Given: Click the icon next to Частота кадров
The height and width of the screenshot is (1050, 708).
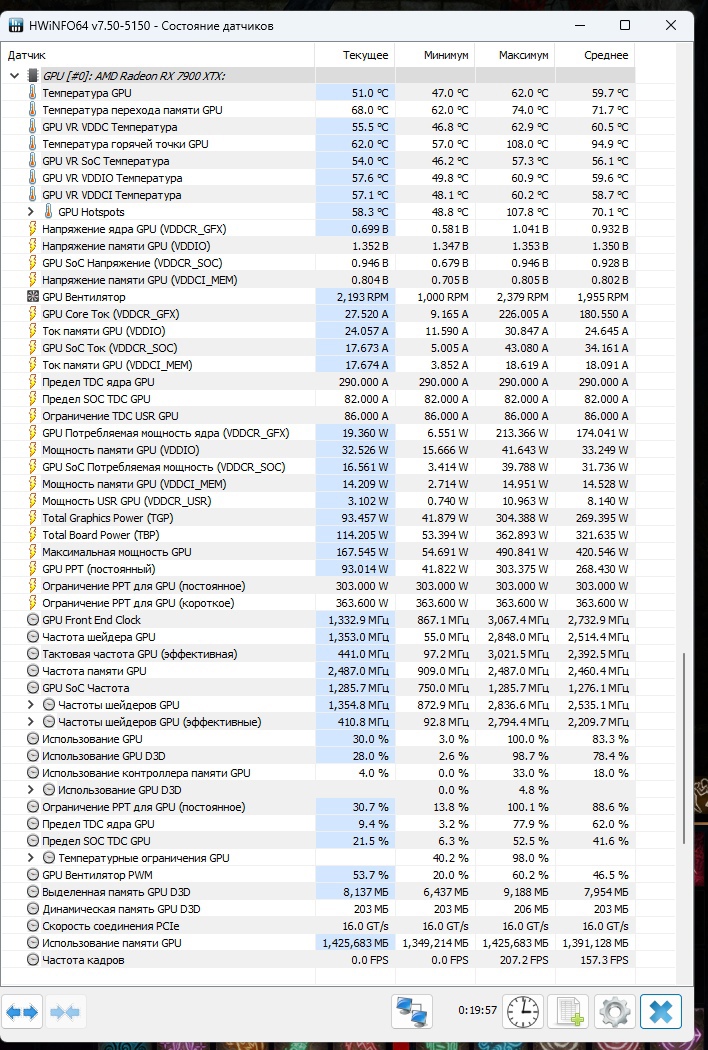Looking at the screenshot, I should click(x=33, y=960).
